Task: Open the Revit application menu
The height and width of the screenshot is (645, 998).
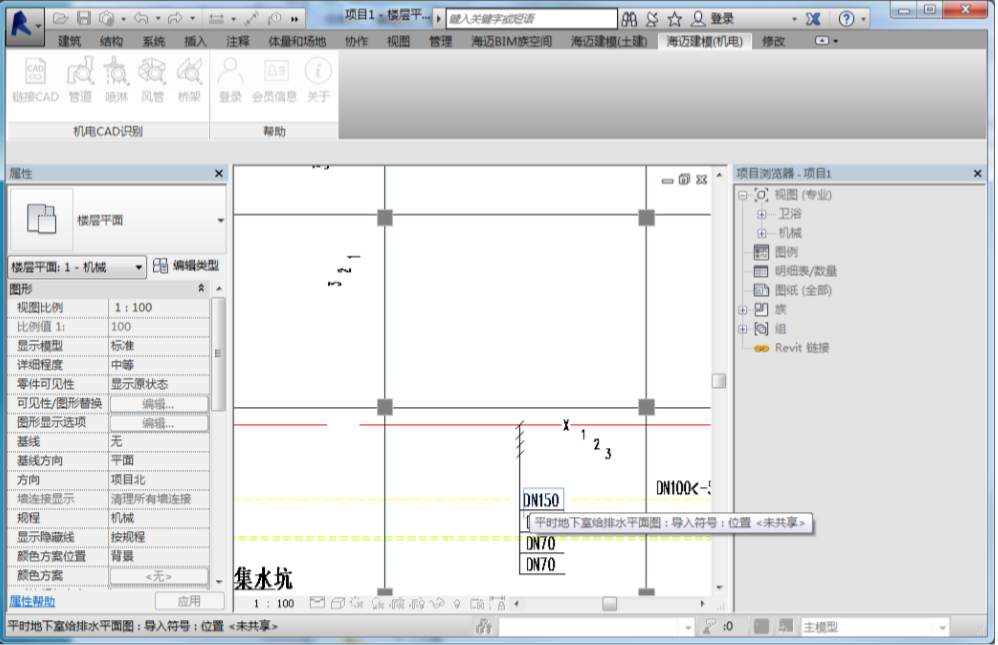Action: point(25,25)
